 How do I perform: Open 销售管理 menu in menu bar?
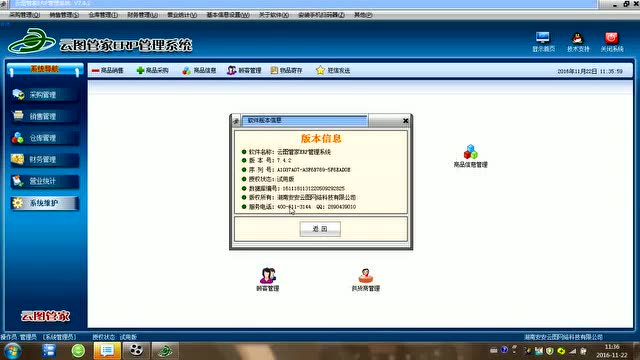[x=64, y=15]
